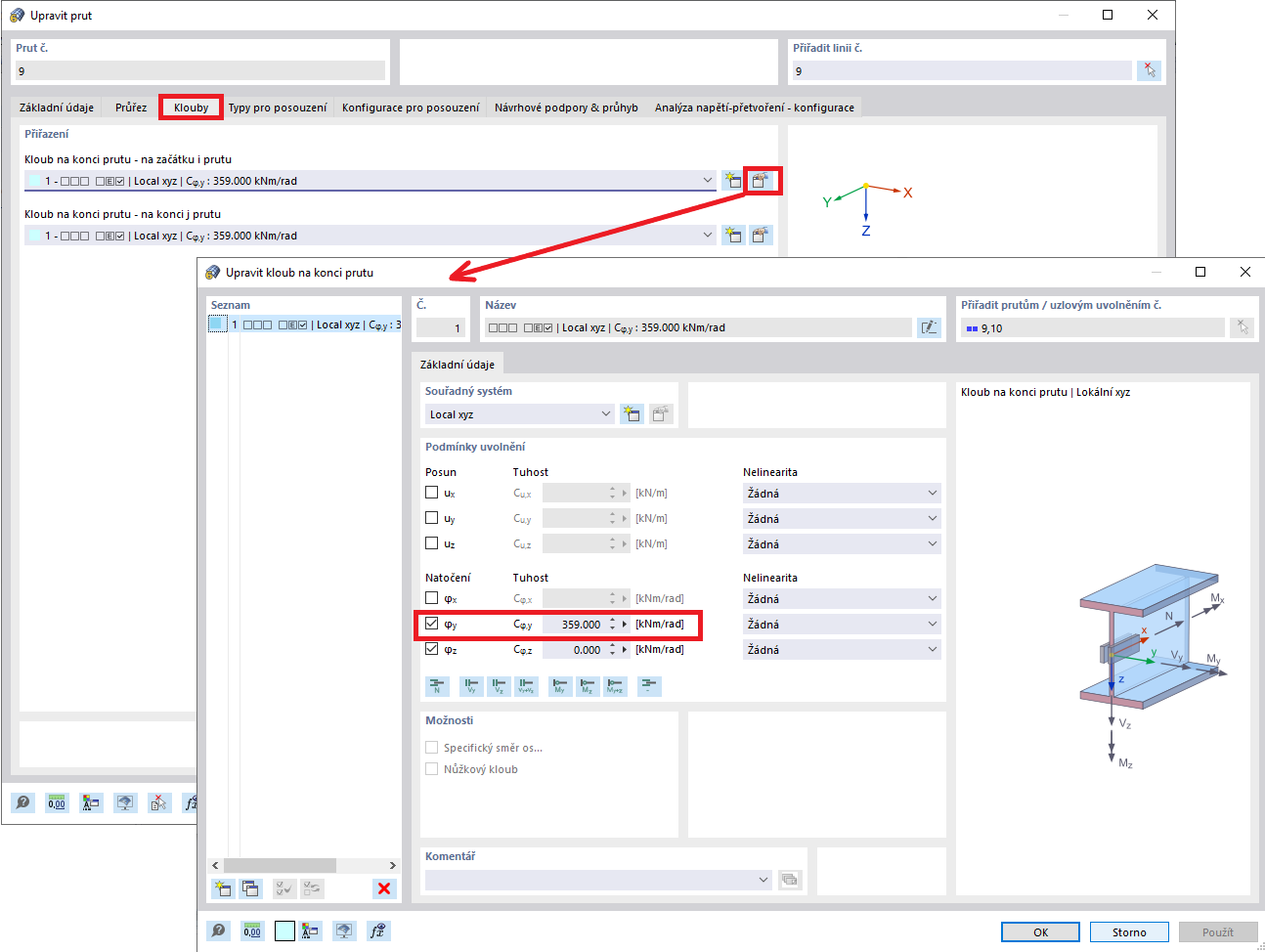The height and width of the screenshot is (952, 1265).
Task: Open nonlinearity dropdown for φy row
Action: pyautogui.click(x=842, y=624)
